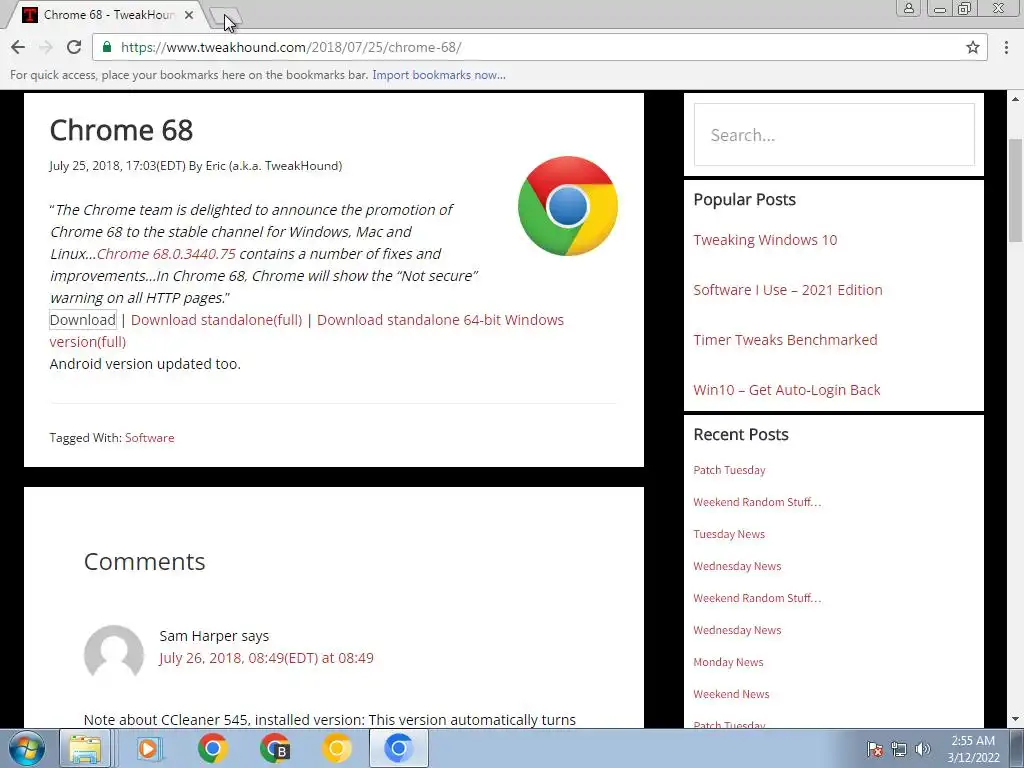The height and width of the screenshot is (768, 1024).
Task: Open the Chrome Beta taskbar icon
Action: click(x=274, y=748)
